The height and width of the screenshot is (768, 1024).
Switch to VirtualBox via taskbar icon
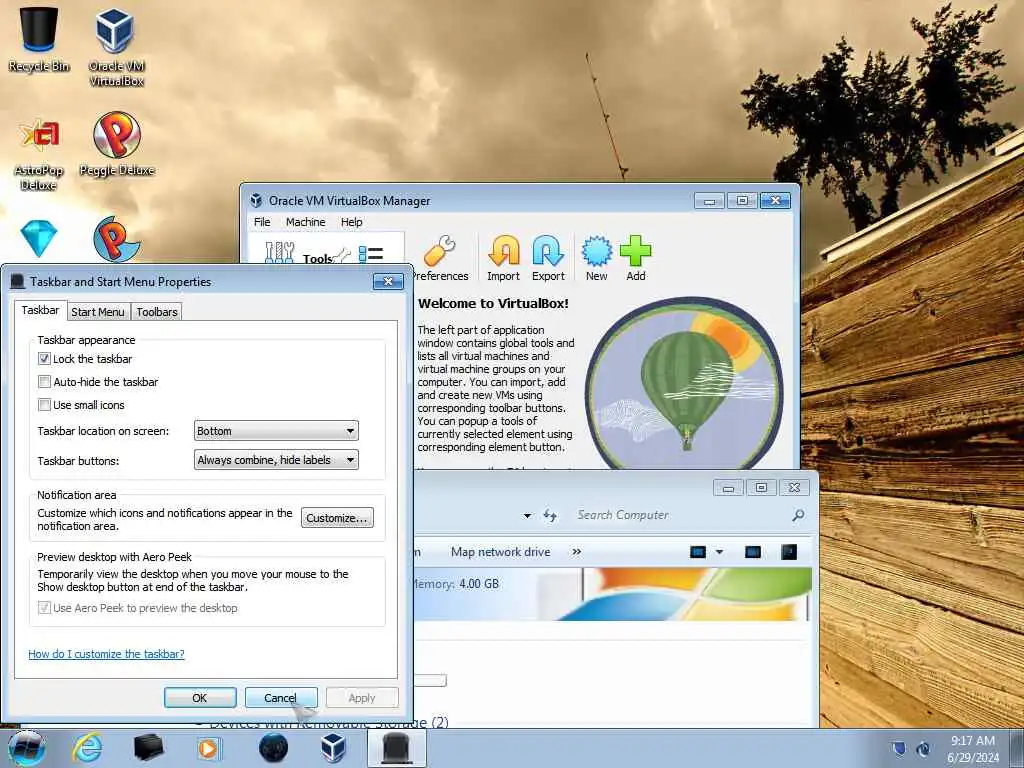[x=333, y=748]
